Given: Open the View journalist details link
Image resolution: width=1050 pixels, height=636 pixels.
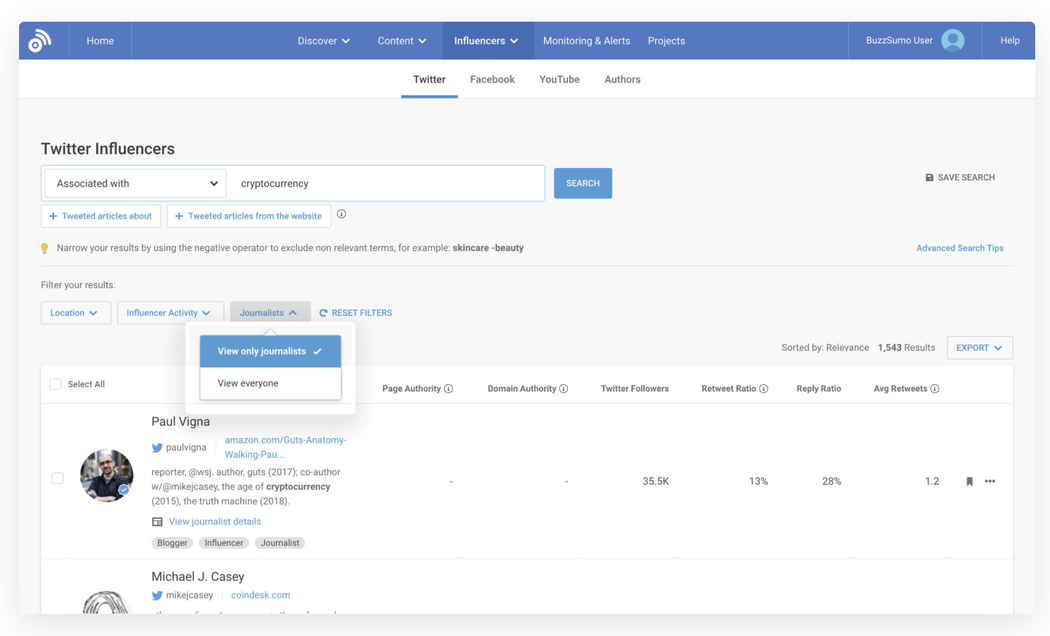Looking at the screenshot, I should point(214,522).
